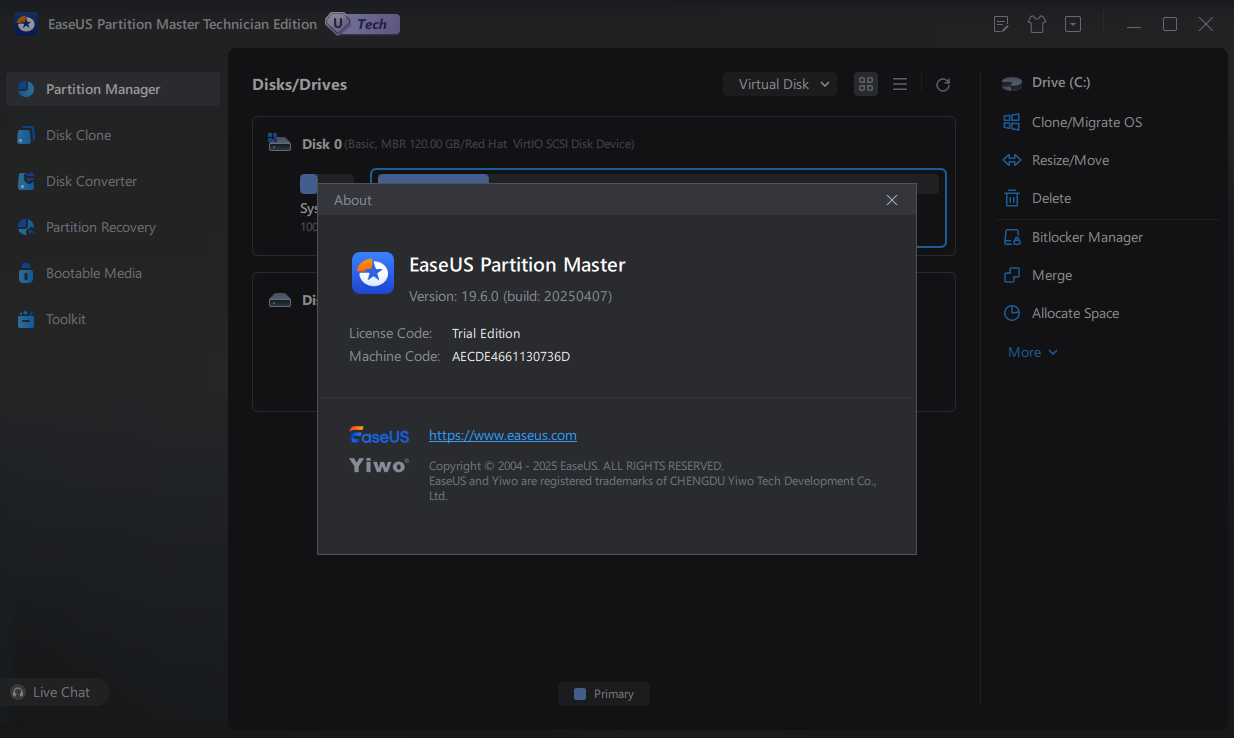Open the Toolkit section

point(65,319)
